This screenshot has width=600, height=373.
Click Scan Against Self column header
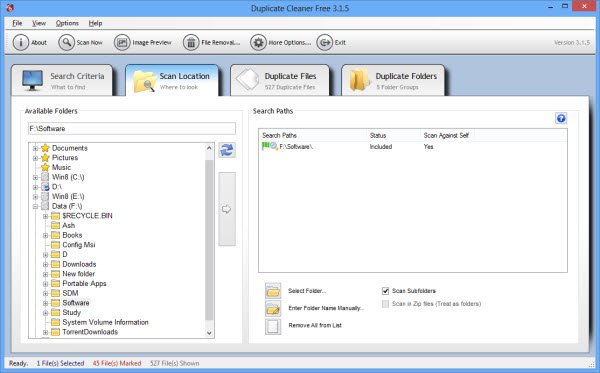(447, 135)
